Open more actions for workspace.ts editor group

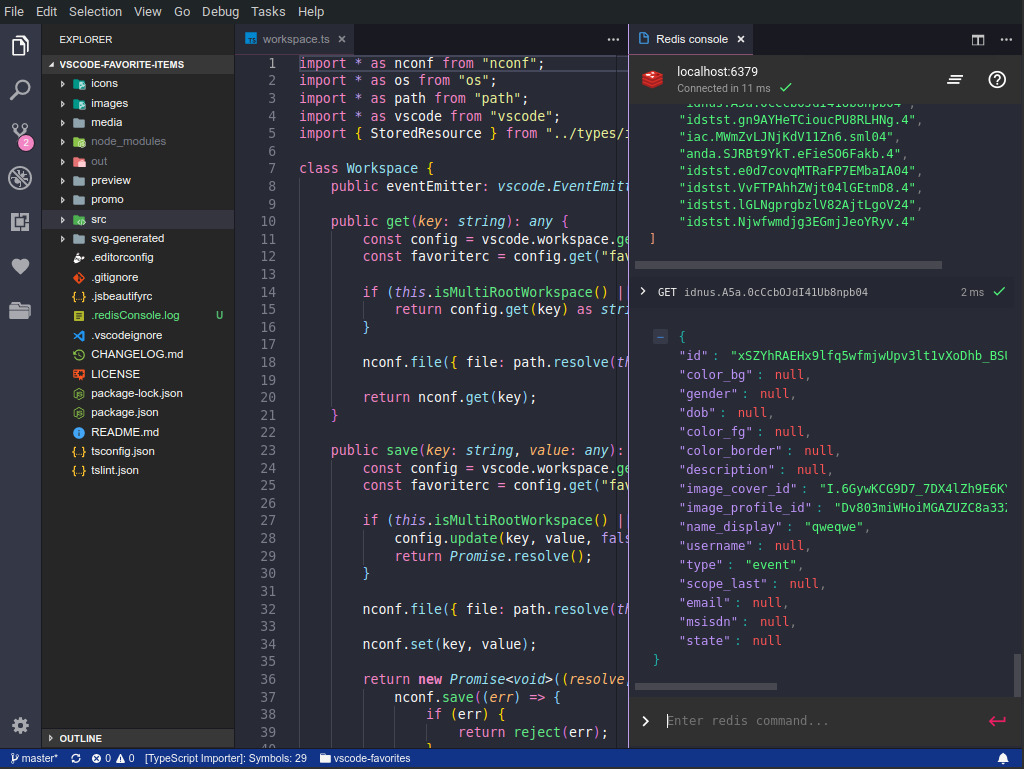click(x=613, y=40)
